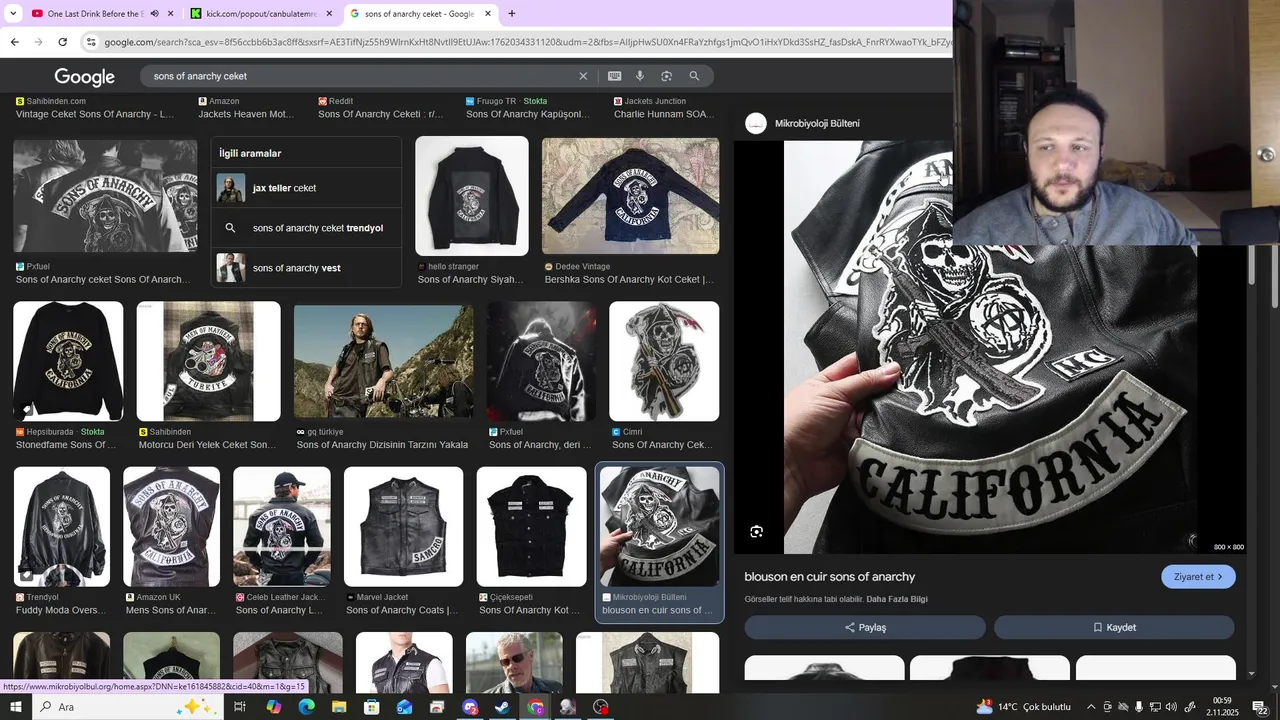Open Task View from the taskbar
This screenshot has height=720, width=1280.
tap(240, 707)
